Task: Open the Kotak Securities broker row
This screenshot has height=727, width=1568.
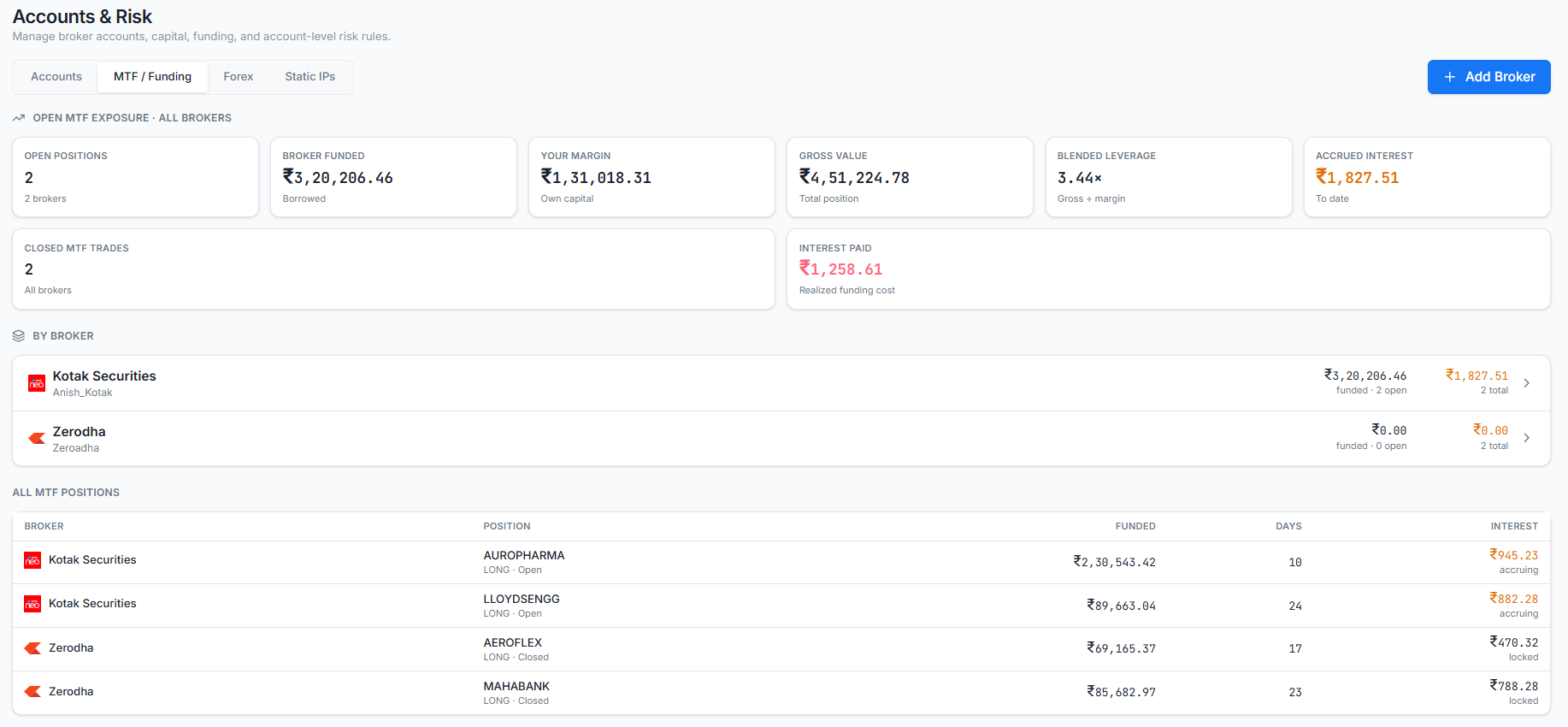Action: (x=781, y=383)
